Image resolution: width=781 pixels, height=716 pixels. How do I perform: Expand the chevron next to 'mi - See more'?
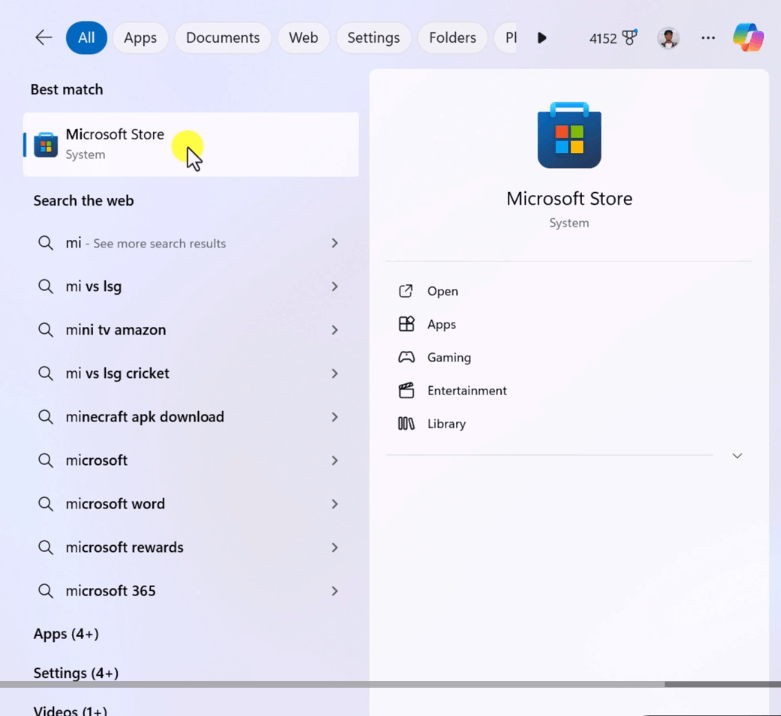tap(335, 243)
